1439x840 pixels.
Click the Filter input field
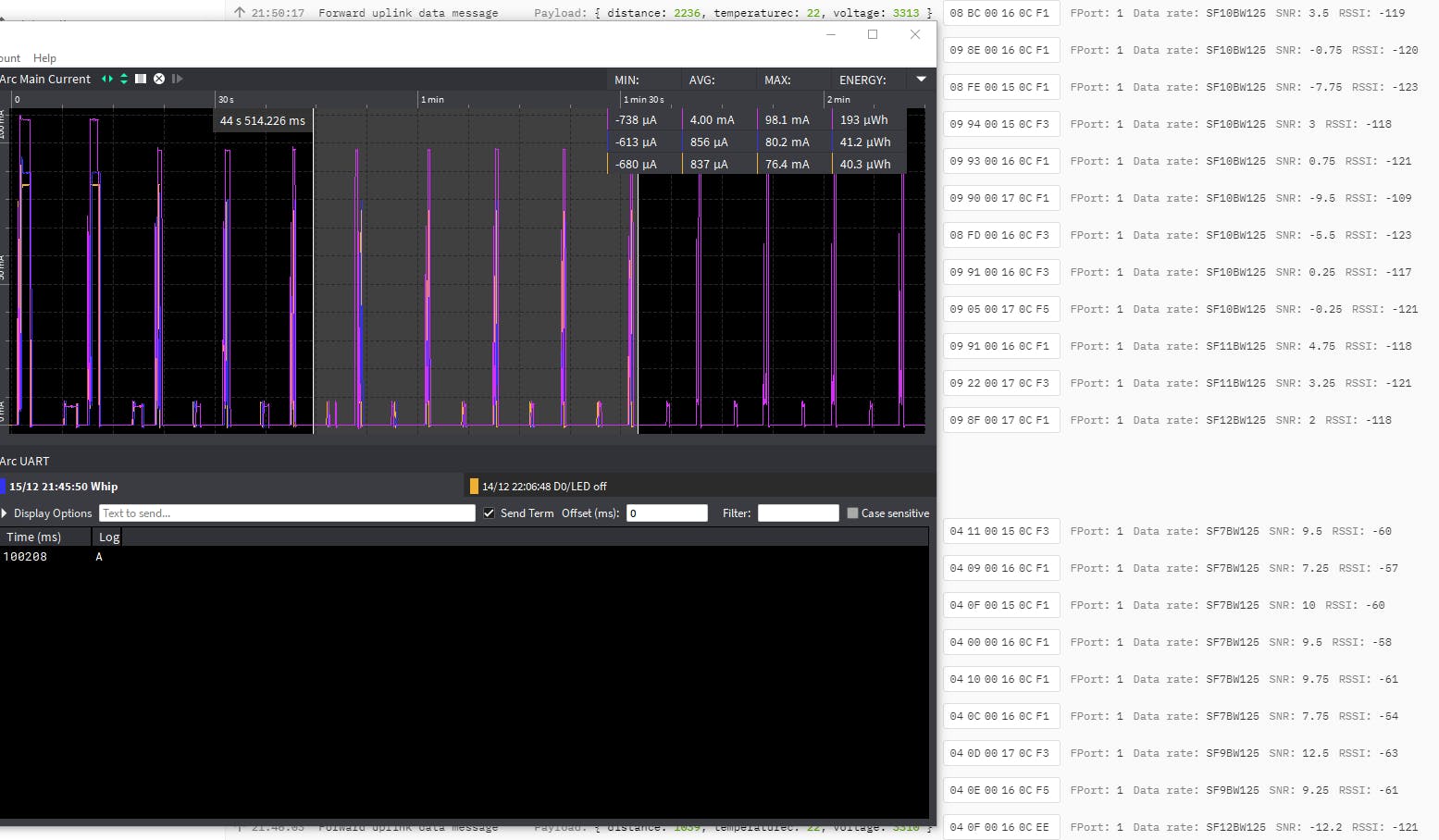coord(798,513)
